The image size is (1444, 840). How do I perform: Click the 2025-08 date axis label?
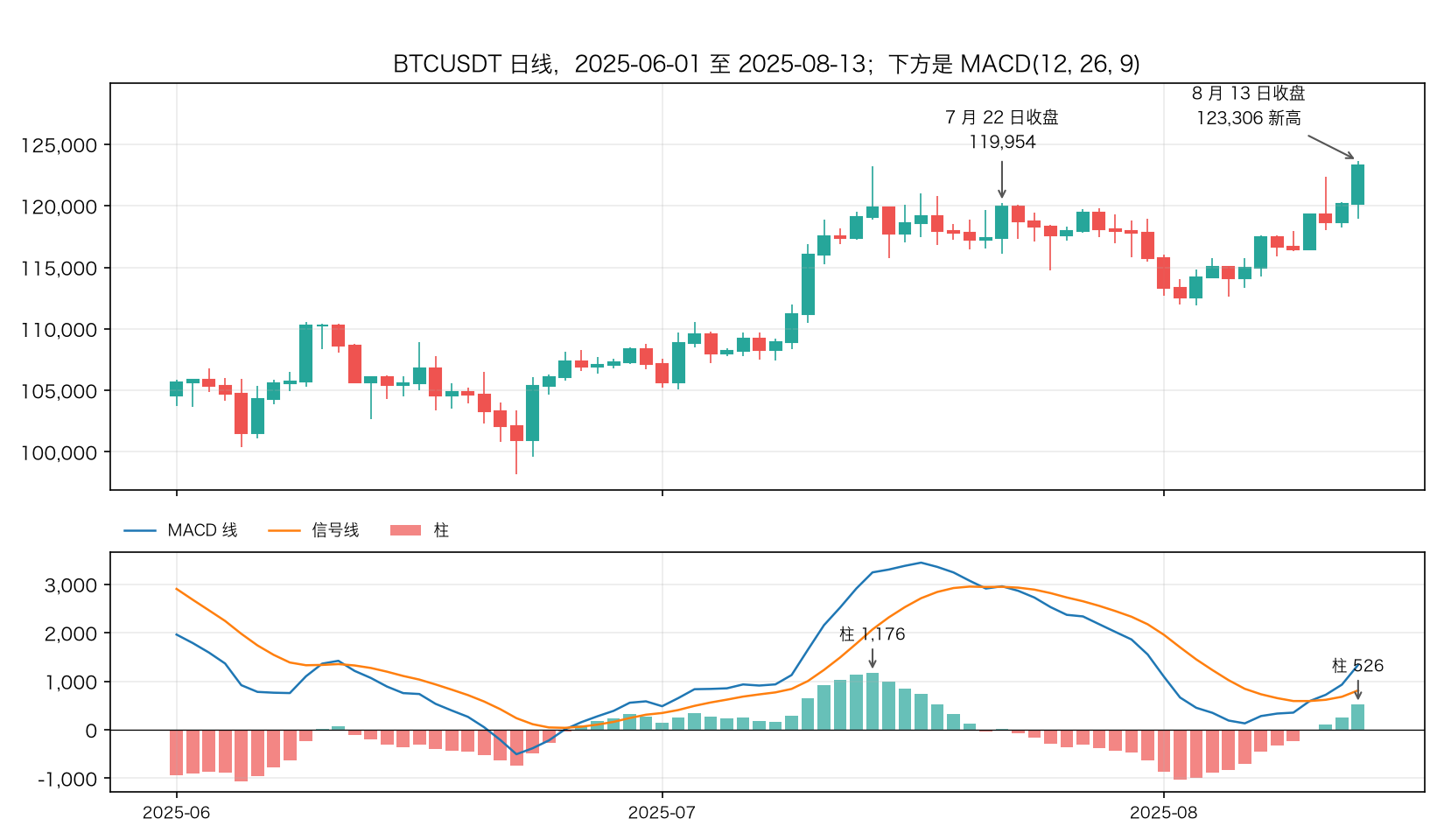[1164, 813]
